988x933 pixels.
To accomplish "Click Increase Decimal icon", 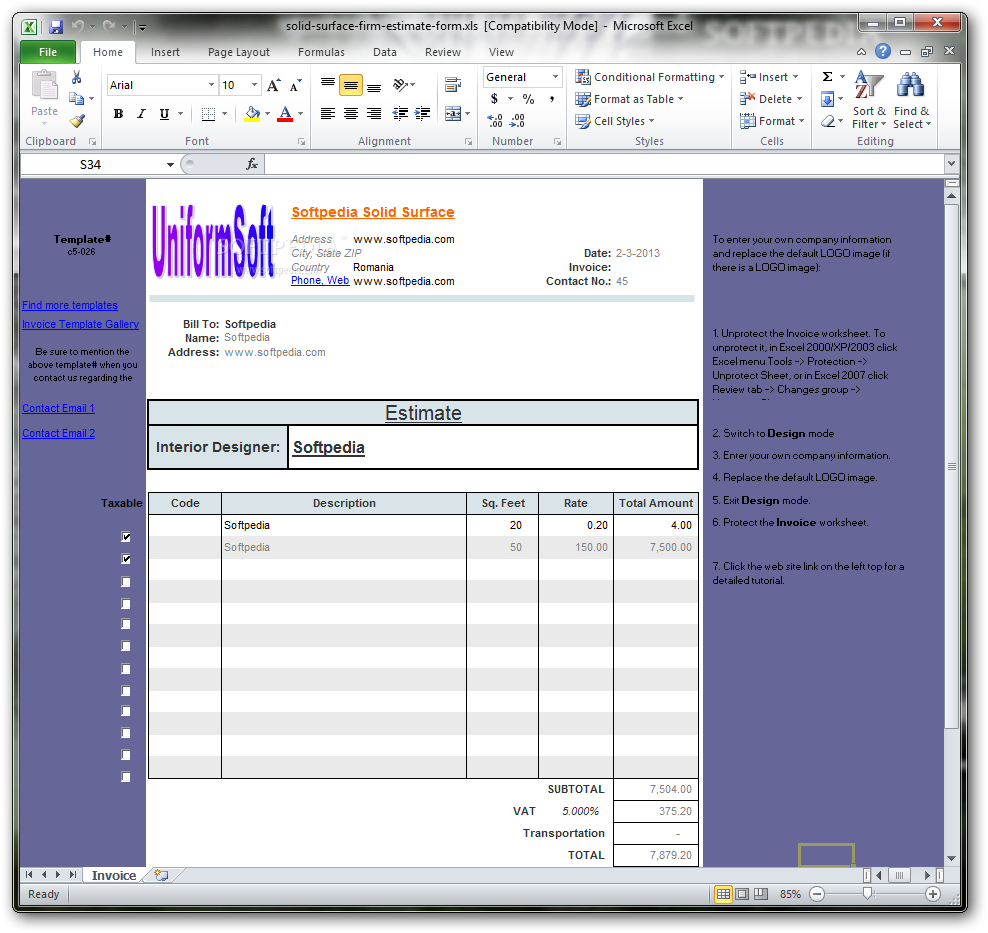I will coord(495,120).
